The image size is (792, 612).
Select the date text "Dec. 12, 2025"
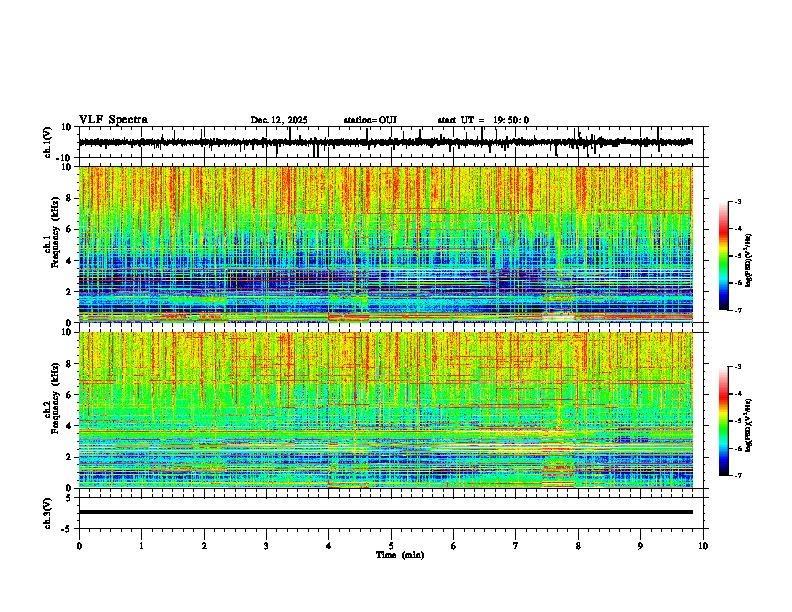pyautogui.click(x=279, y=120)
